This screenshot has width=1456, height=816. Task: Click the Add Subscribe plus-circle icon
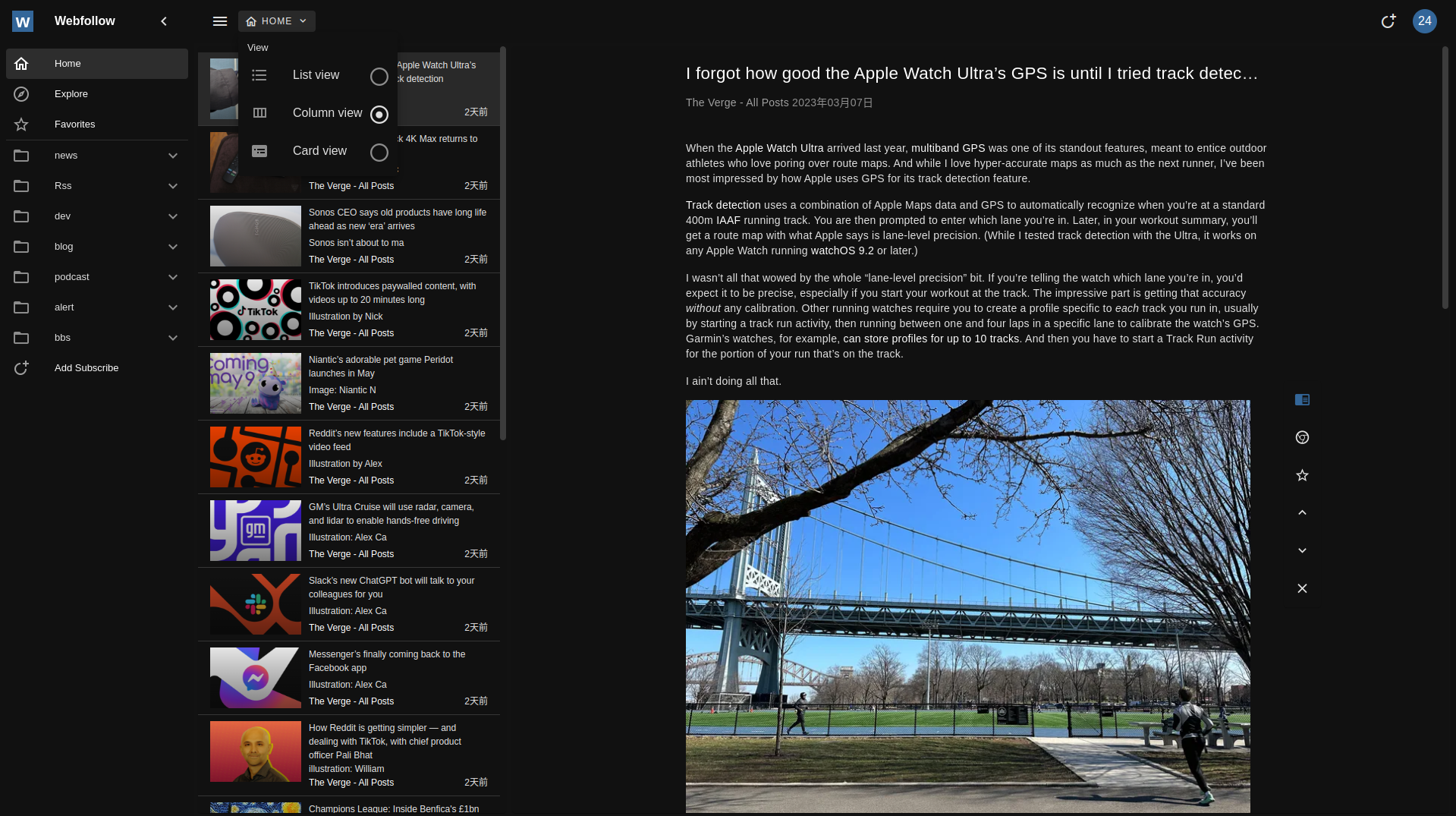click(x=21, y=368)
